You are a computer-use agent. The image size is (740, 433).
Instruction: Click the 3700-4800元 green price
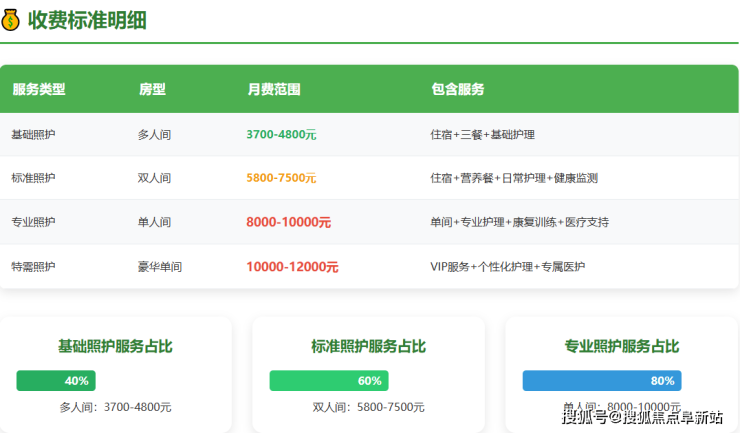[x=281, y=134]
